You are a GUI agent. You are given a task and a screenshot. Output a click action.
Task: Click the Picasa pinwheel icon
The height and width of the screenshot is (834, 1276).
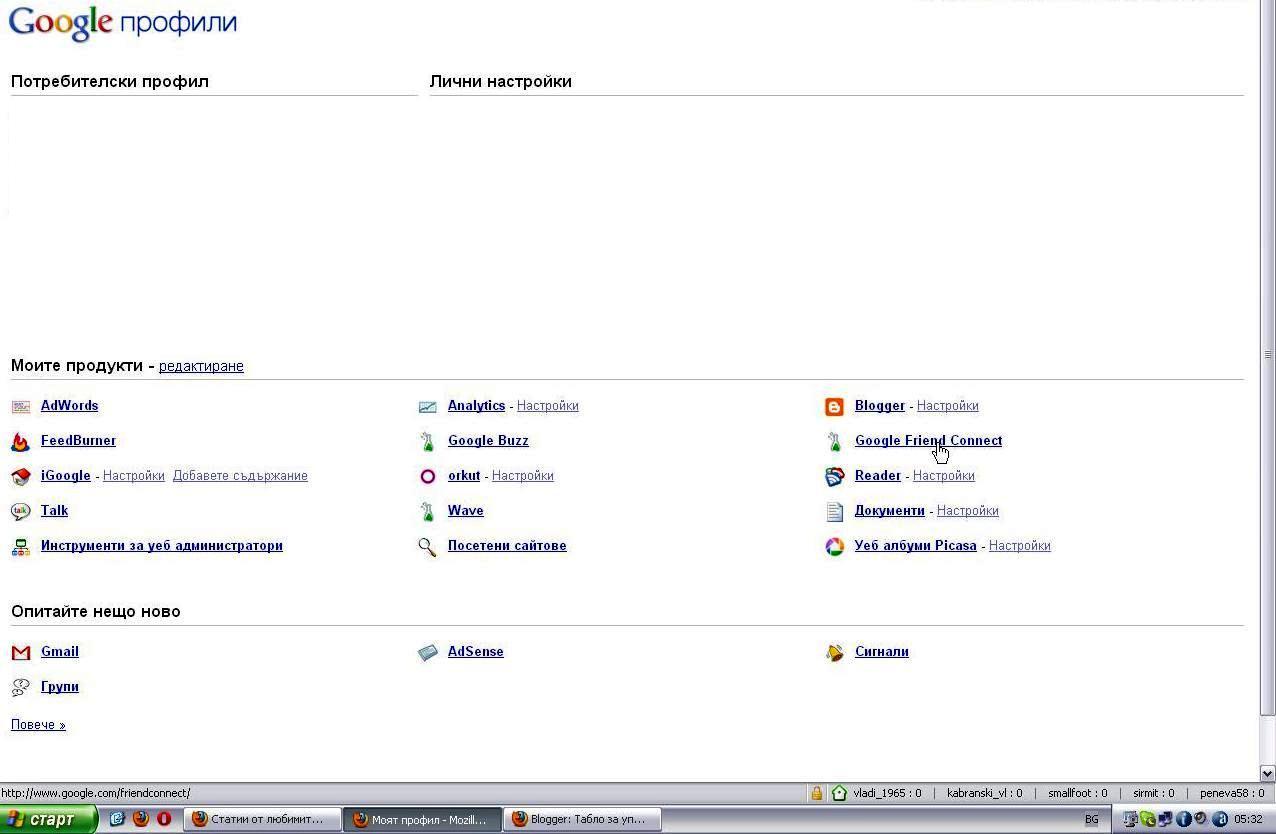[834, 546]
